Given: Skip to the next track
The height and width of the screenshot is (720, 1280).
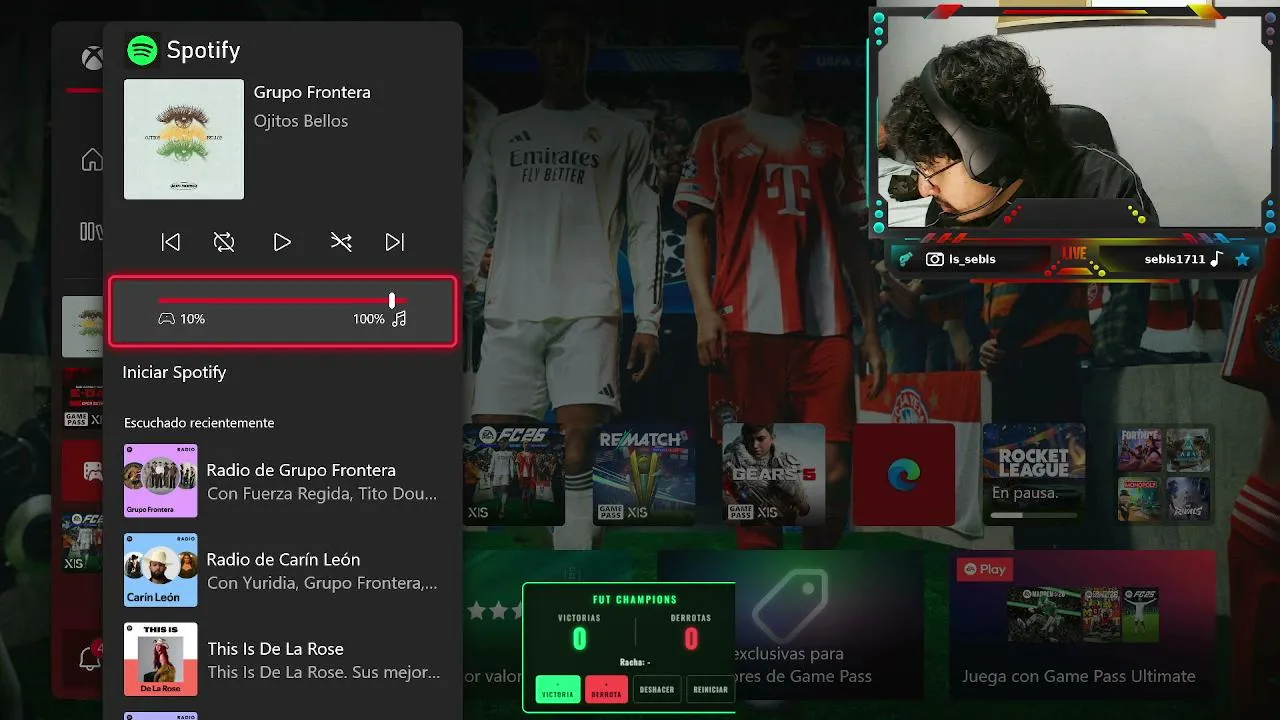Looking at the screenshot, I should pos(395,242).
